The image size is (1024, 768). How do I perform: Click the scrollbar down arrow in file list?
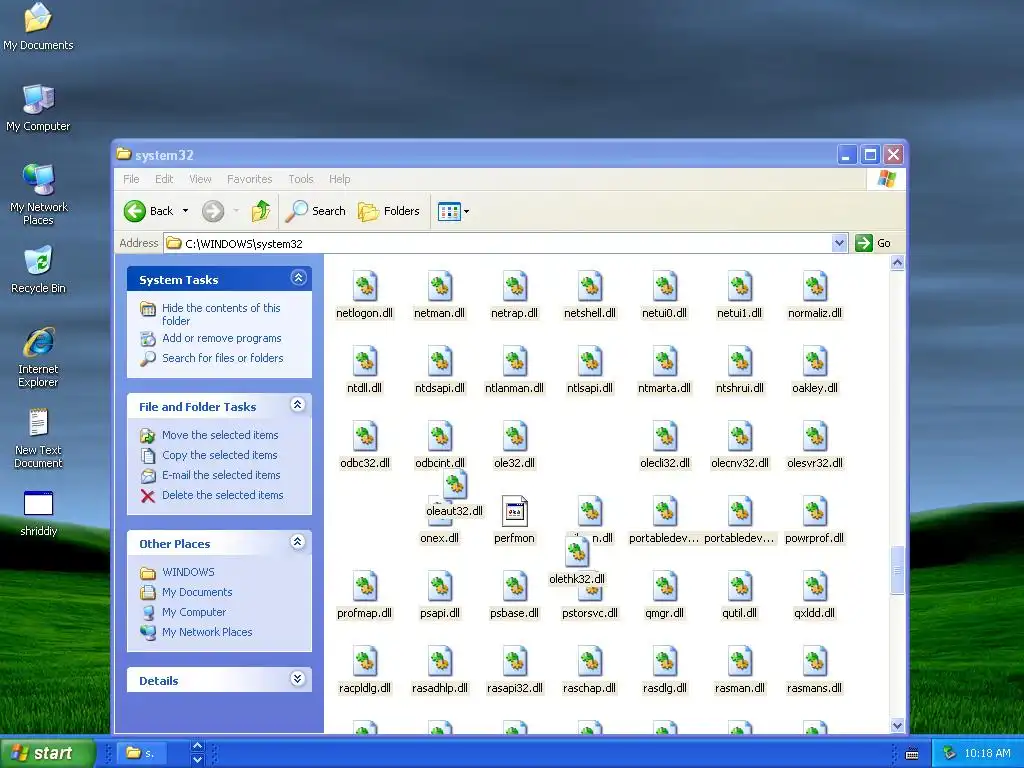click(897, 726)
